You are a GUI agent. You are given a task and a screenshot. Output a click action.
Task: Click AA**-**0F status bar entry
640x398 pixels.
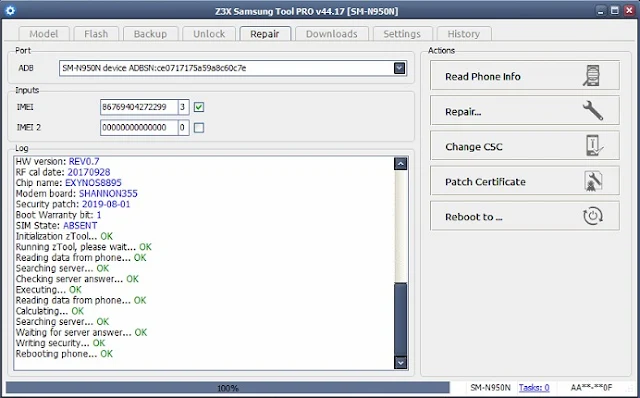[x=591, y=387]
